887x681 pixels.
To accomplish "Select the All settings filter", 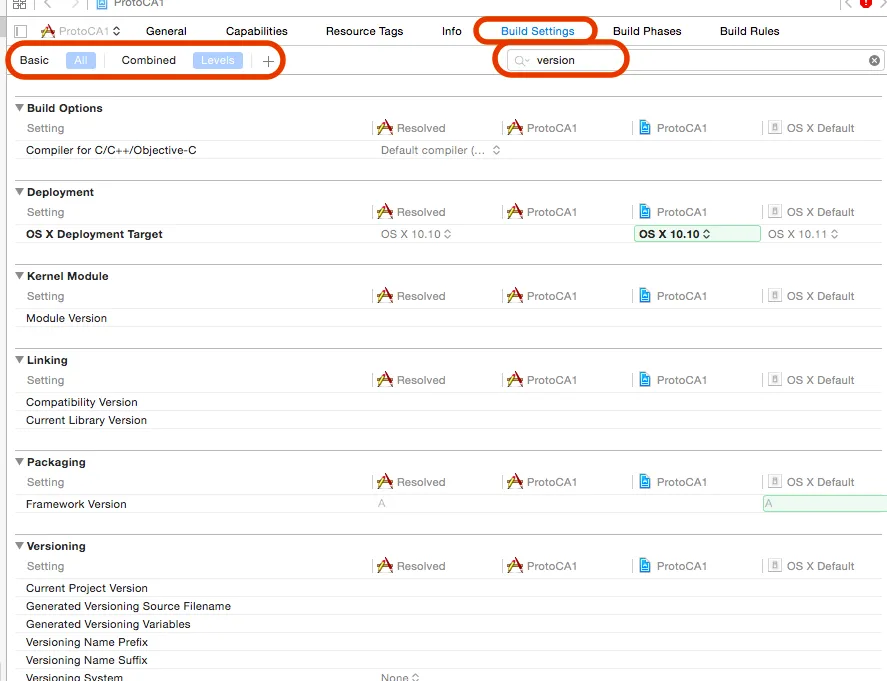I will coord(81,60).
